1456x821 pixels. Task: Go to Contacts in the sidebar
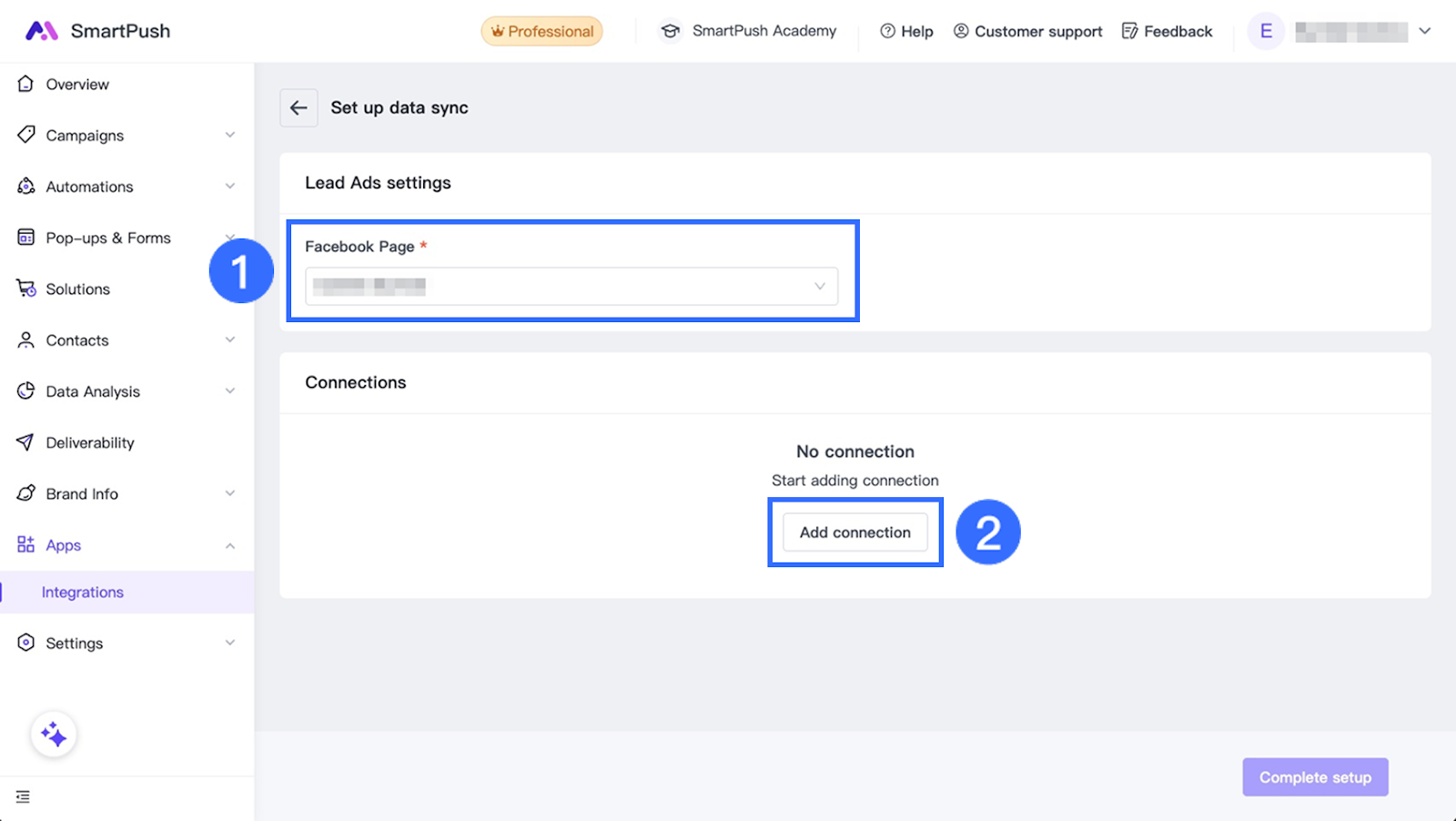(x=77, y=340)
